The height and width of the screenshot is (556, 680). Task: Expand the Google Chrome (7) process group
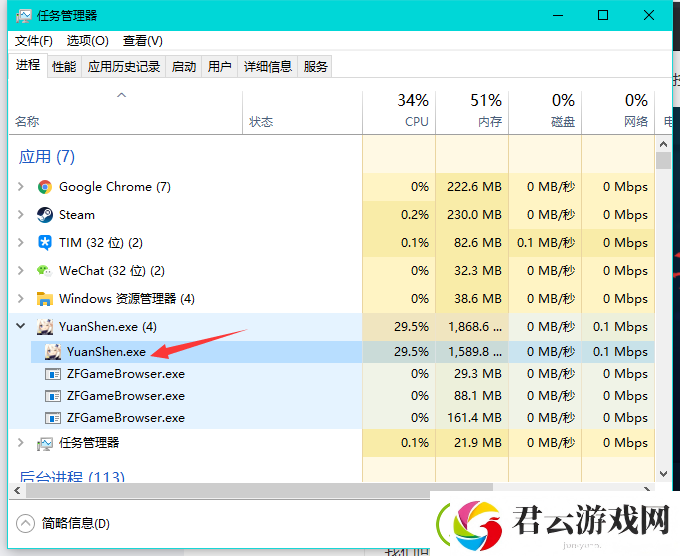tap(20, 187)
